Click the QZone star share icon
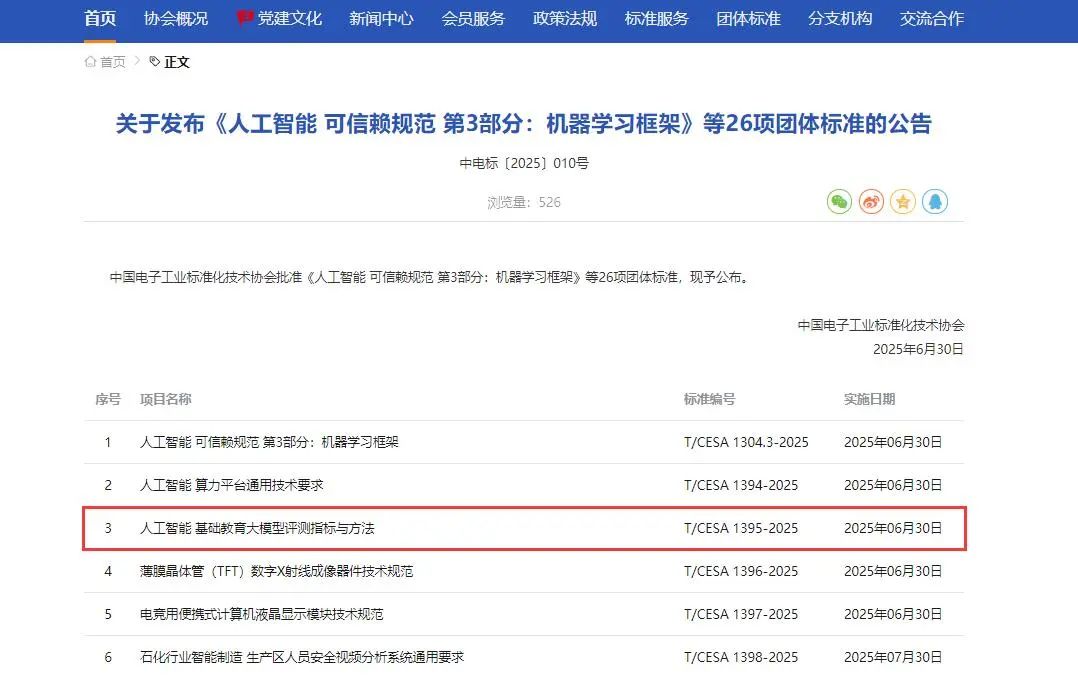Screen dimensions: 1078x677 coord(903,201)
